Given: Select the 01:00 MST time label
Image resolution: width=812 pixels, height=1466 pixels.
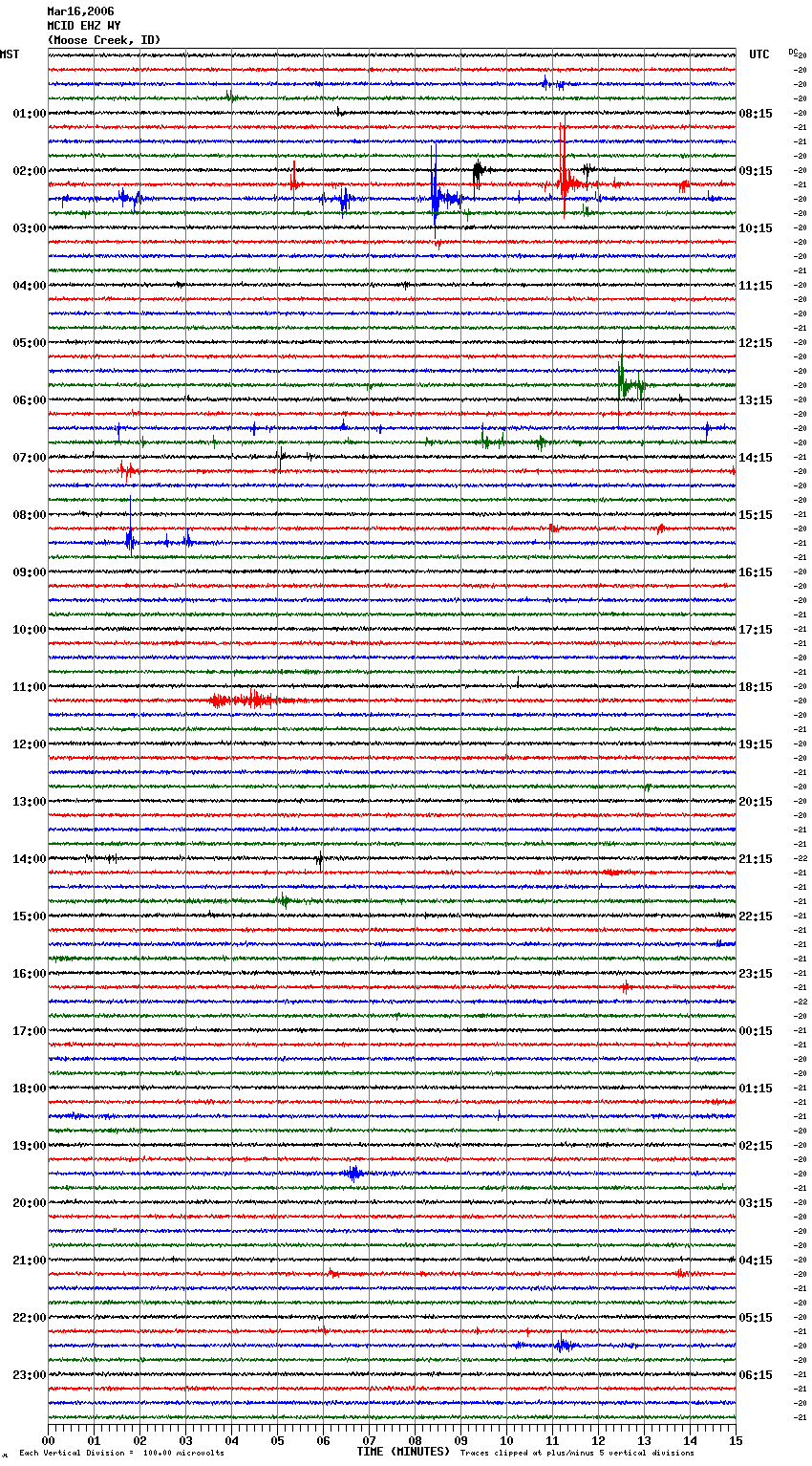Looking at the screenshot, I should tap(29, 114).
